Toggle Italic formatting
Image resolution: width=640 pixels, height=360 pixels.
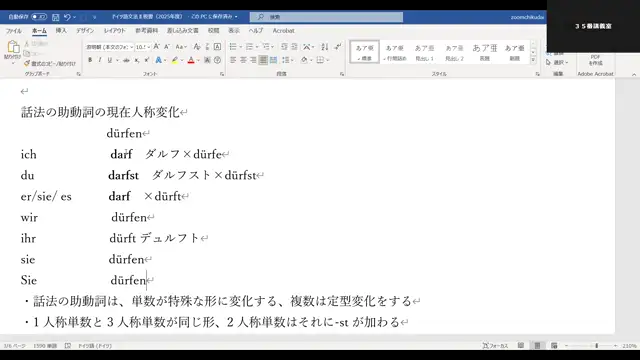point(100,60)
